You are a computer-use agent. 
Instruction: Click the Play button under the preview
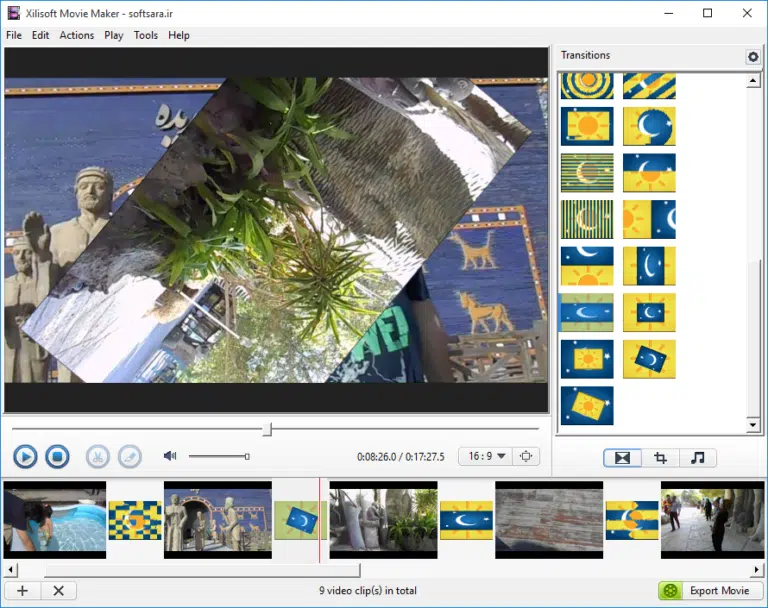[x=25, y=457]
